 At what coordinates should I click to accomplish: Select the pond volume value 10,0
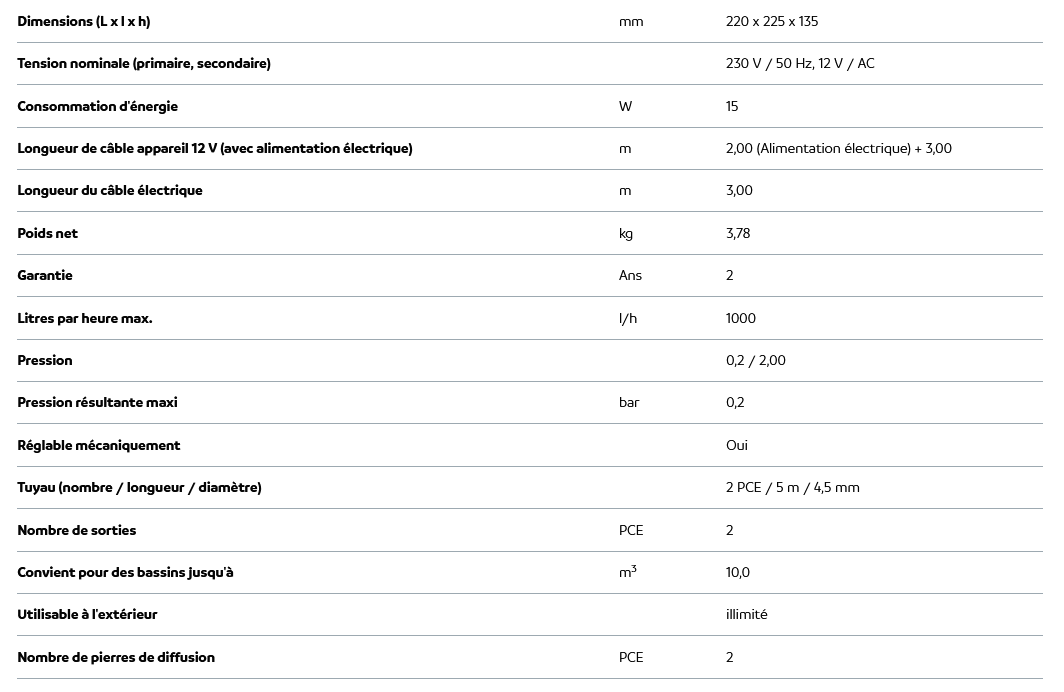click(x=738, y=573)
